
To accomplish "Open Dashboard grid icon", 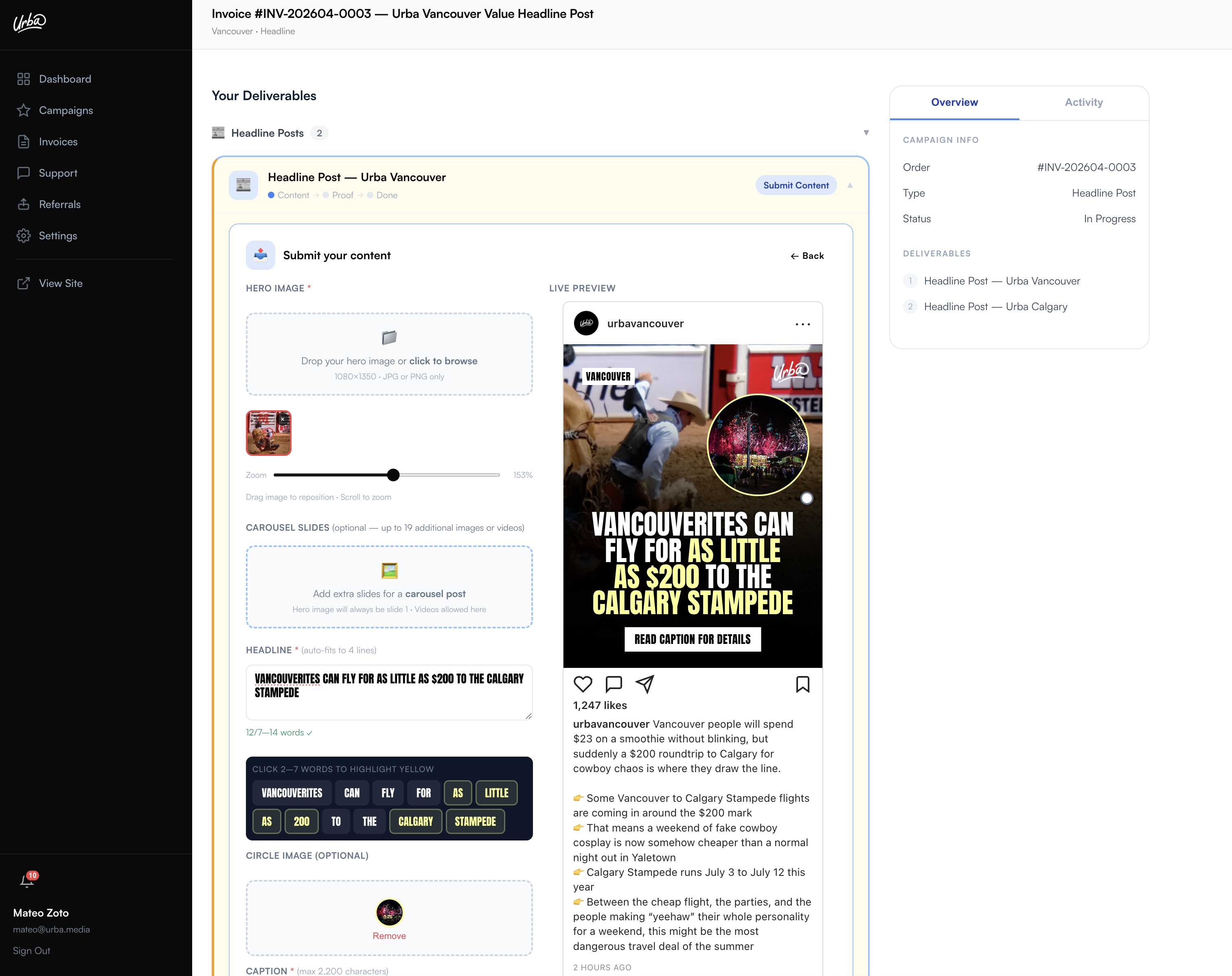I will point(24,79).
